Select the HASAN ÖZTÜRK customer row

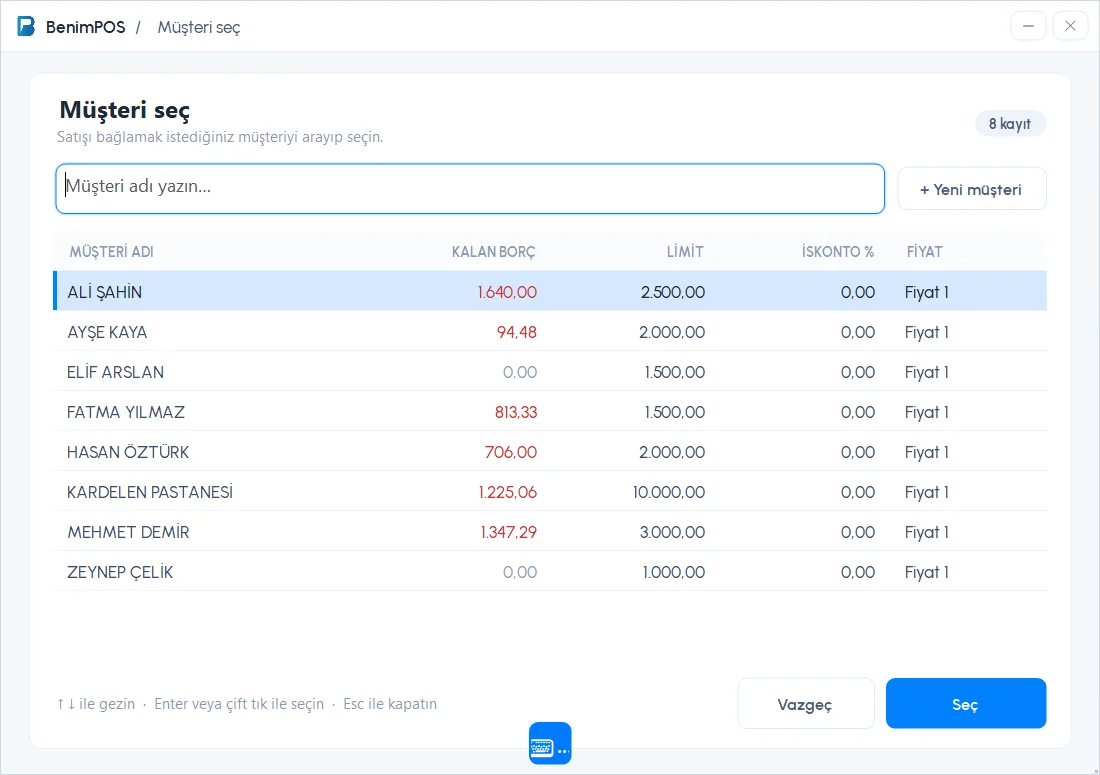tap(551, 451)
